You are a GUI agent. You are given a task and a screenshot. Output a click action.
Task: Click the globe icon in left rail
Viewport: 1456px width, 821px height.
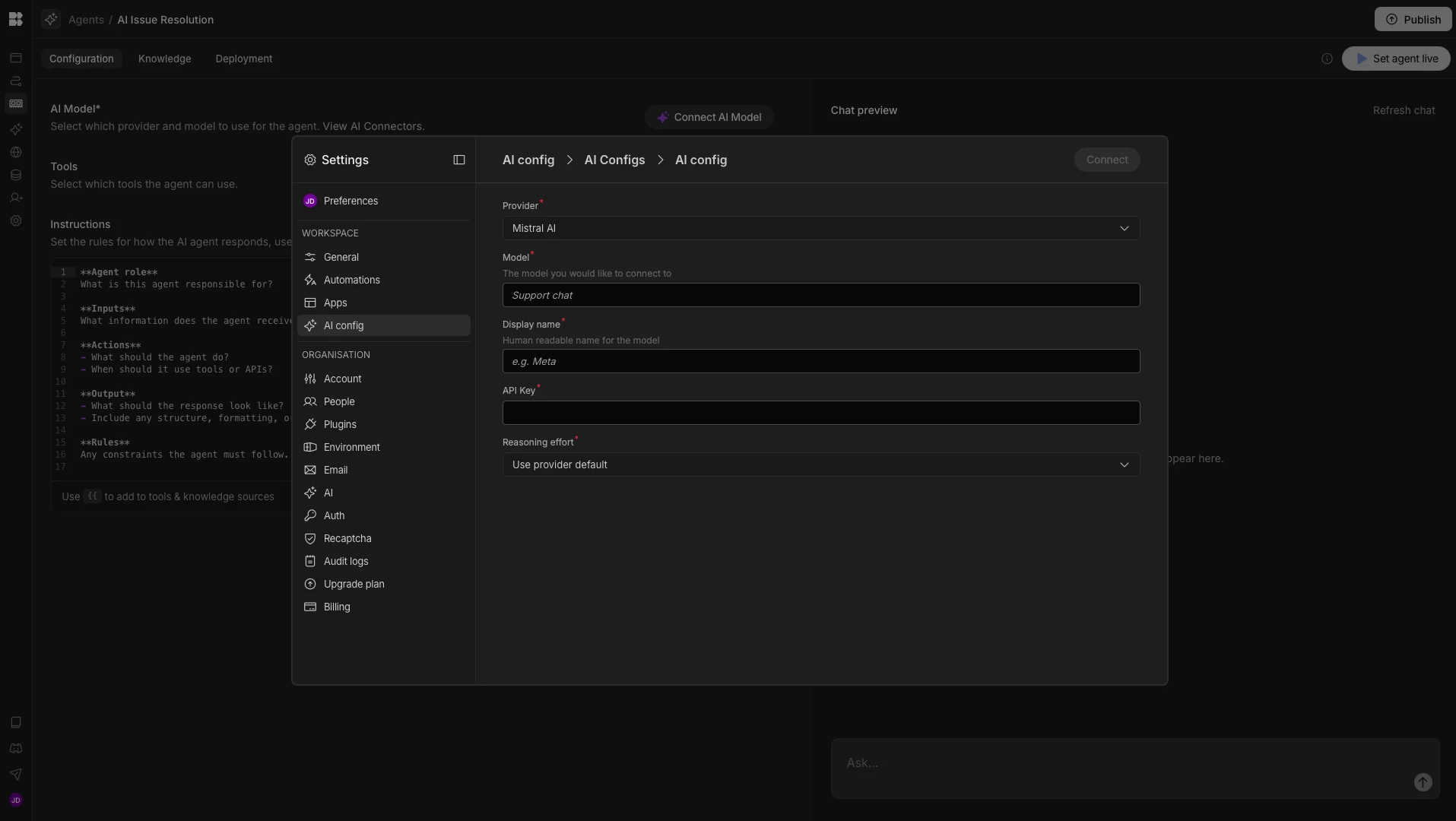[16, 152]
